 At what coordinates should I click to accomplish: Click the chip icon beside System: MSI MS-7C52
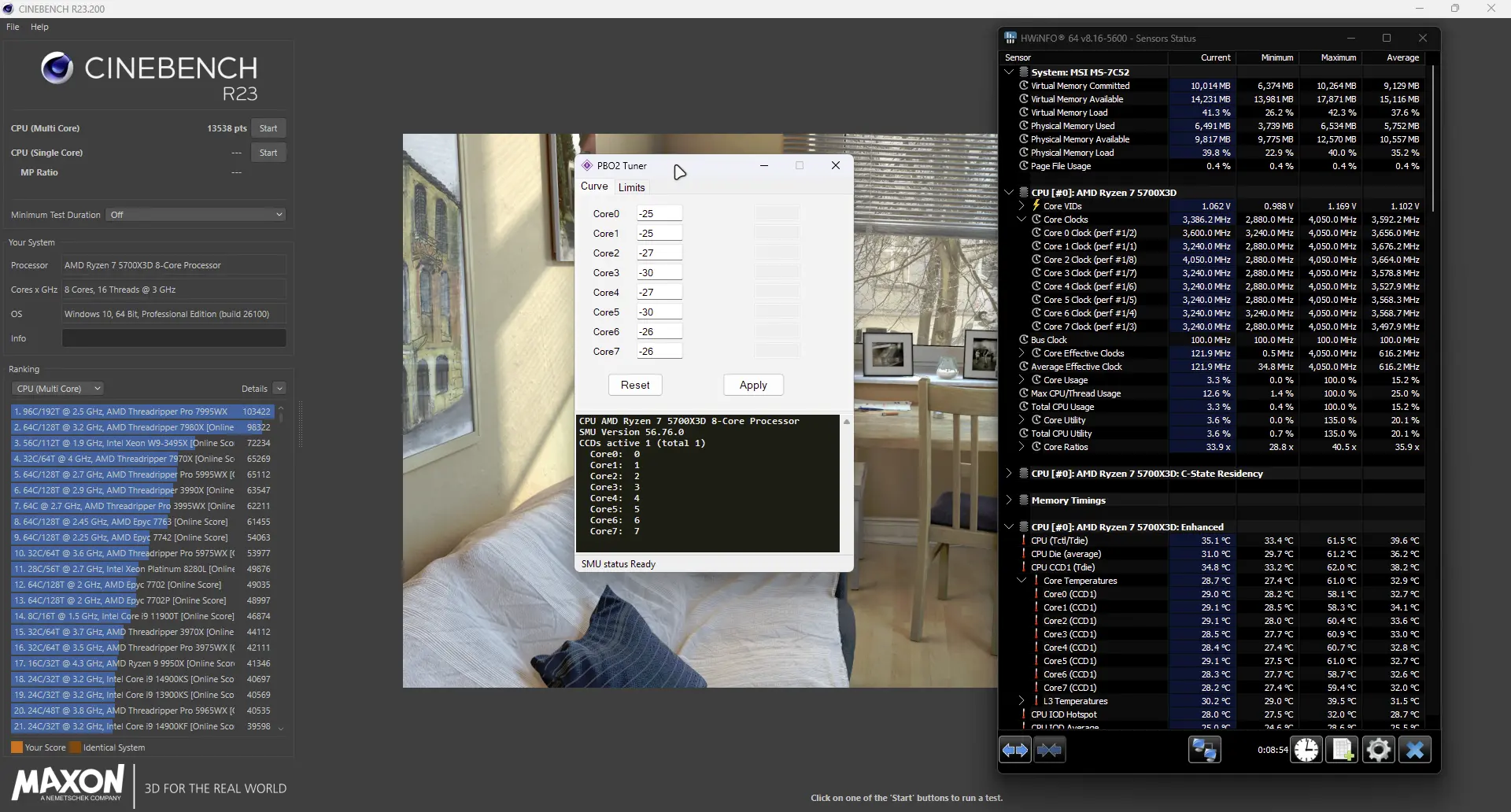pos(1024,72)
